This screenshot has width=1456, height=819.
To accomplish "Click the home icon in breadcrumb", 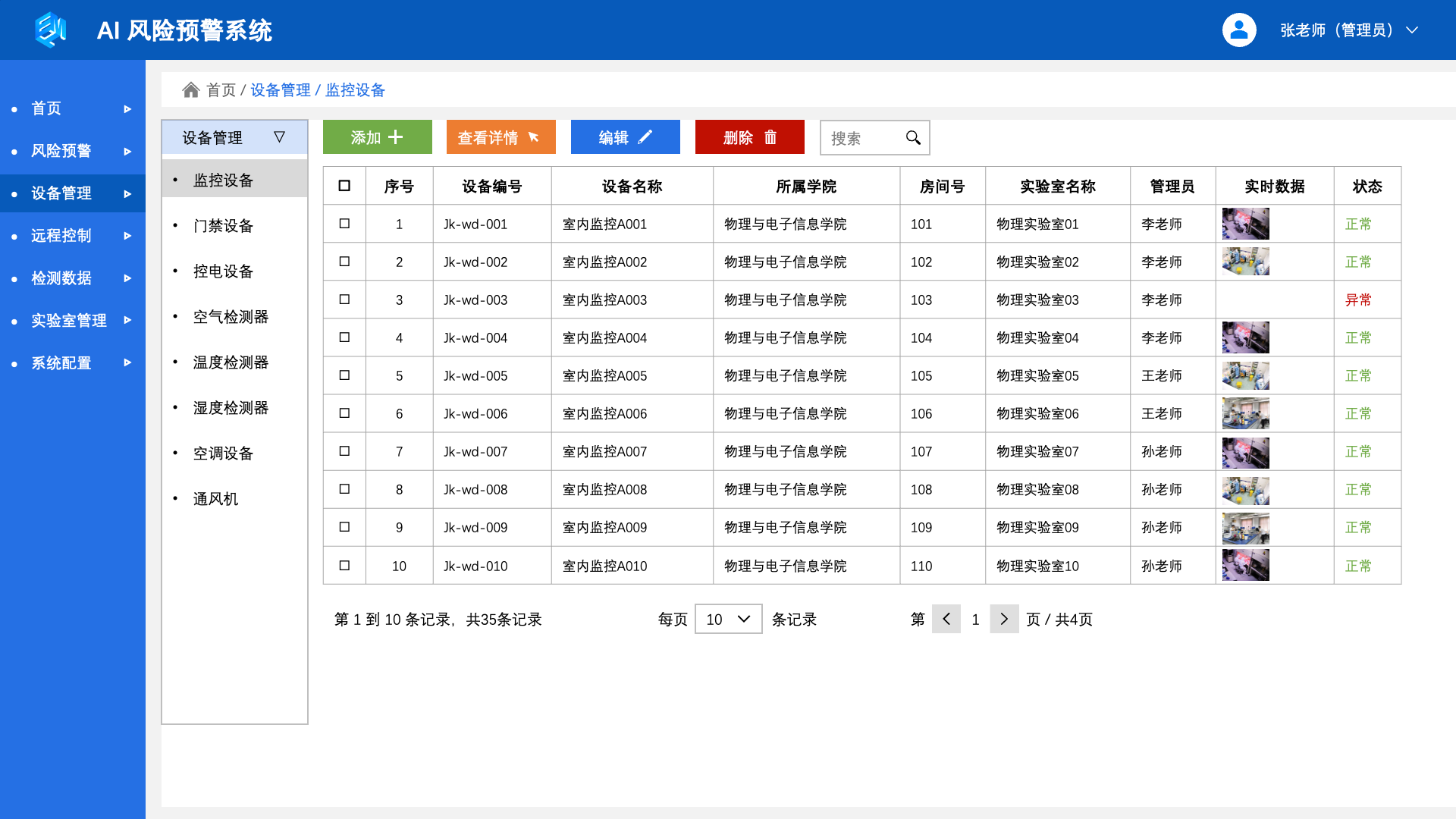I will 191,90.
